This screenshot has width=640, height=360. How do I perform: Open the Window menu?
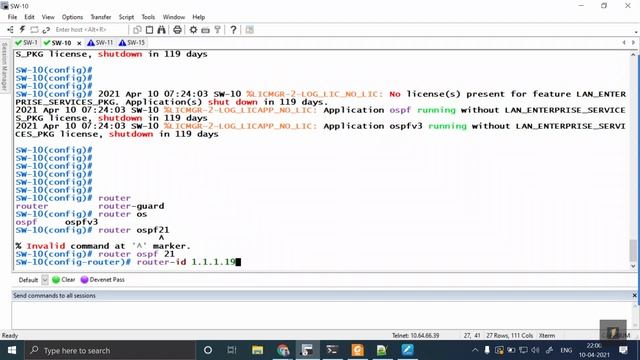coord(174,17)
